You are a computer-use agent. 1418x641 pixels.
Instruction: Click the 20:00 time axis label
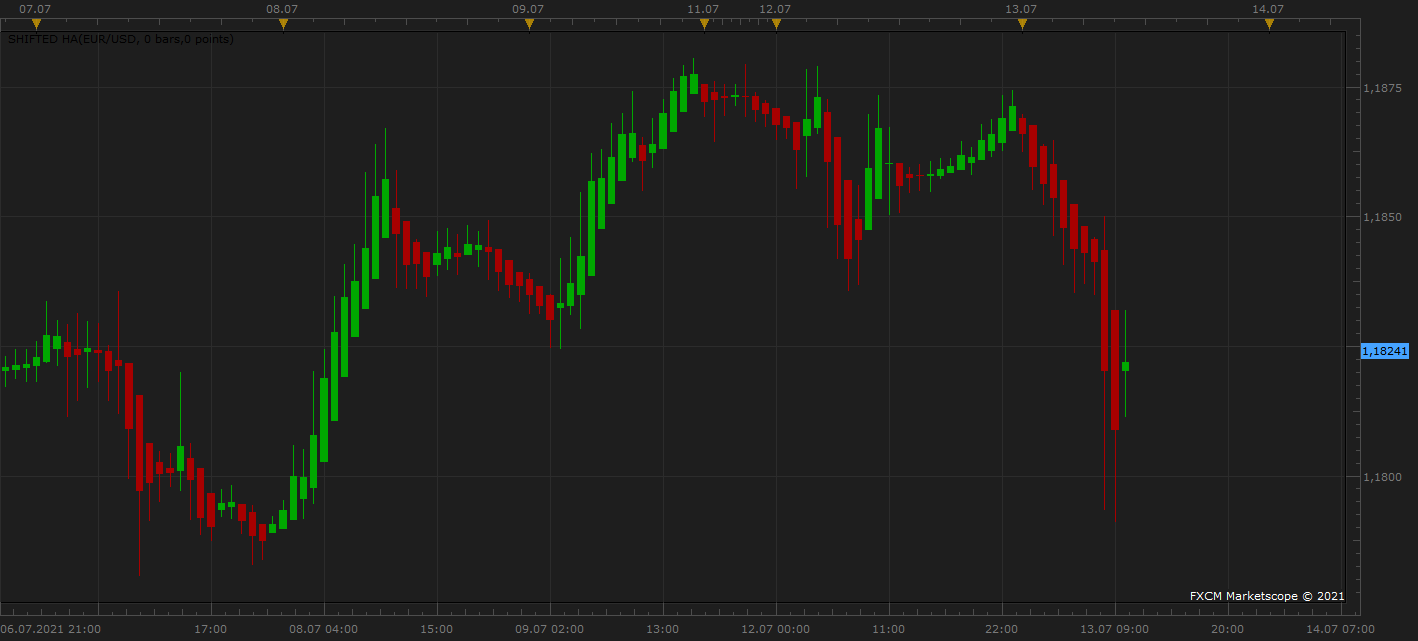[x=1227, y=629]
